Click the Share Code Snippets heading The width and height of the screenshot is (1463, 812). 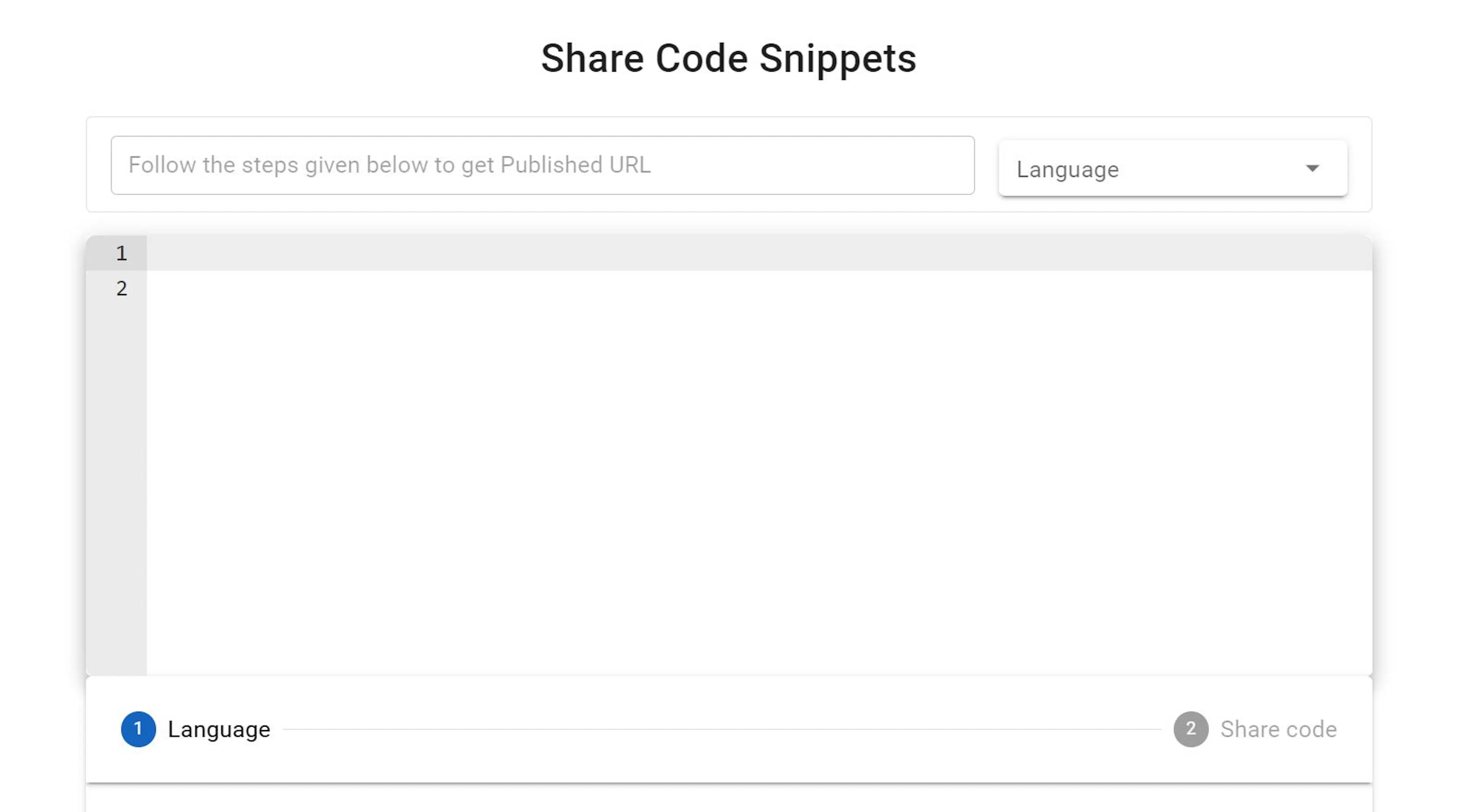(729, 59)
